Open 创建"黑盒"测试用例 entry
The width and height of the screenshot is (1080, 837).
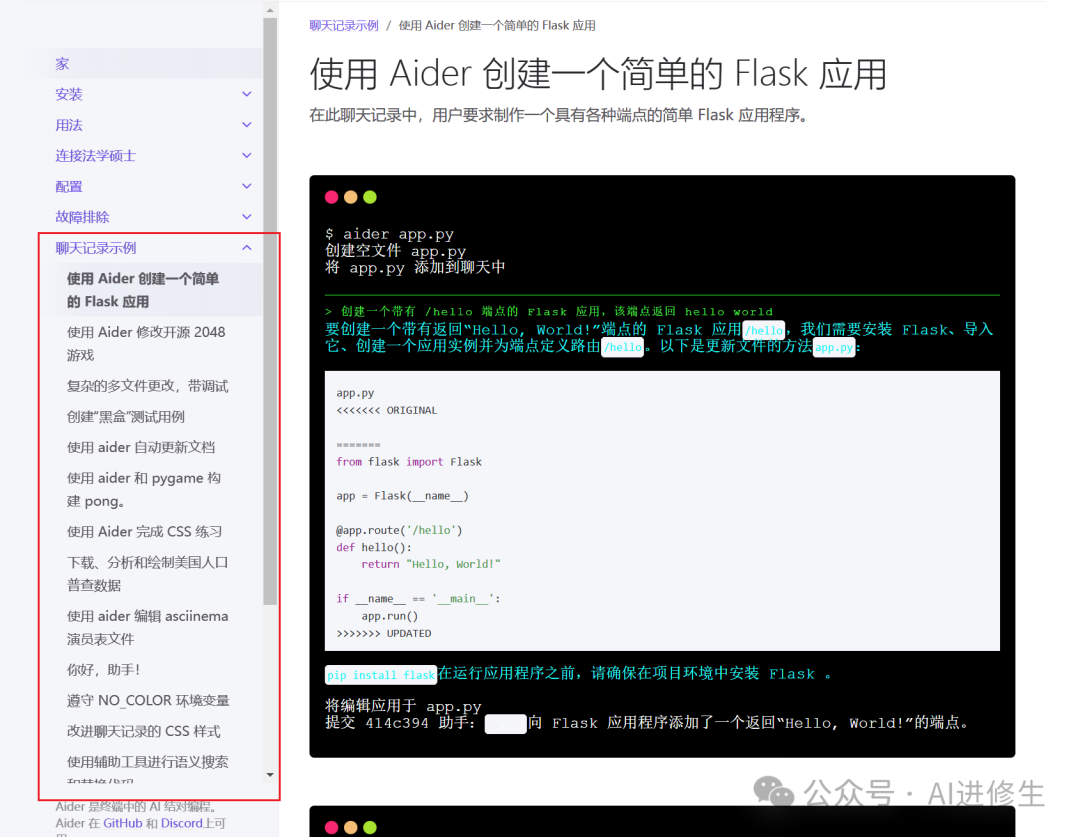pyautogui.click(x=125, y=417)
